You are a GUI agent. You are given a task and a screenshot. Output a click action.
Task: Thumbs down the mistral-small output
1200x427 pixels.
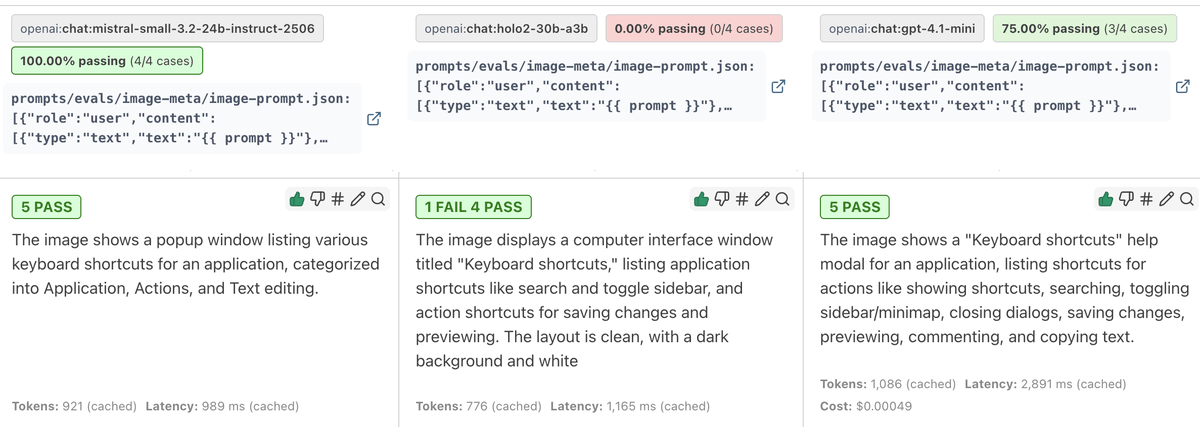click(x=317, y=199)
